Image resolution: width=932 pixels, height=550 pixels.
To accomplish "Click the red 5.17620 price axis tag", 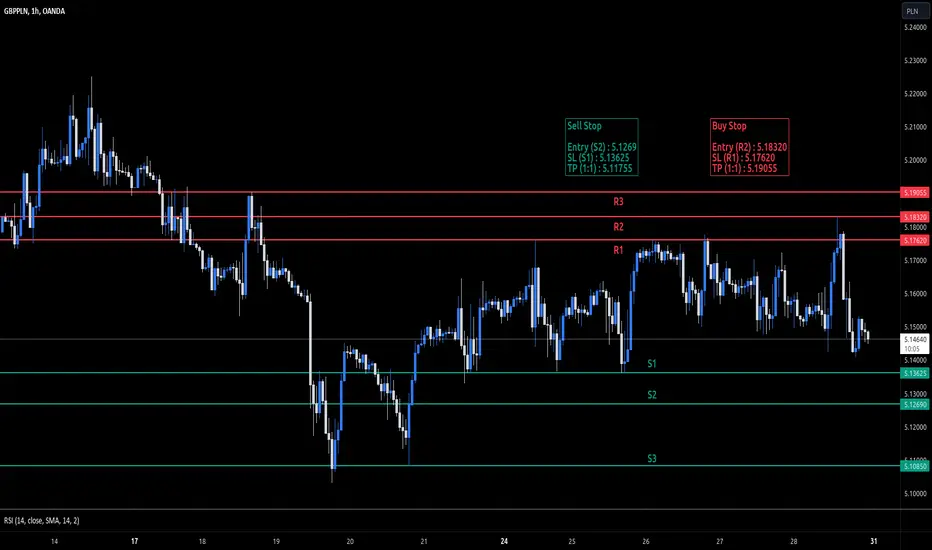I will click(x=915, y=240).
